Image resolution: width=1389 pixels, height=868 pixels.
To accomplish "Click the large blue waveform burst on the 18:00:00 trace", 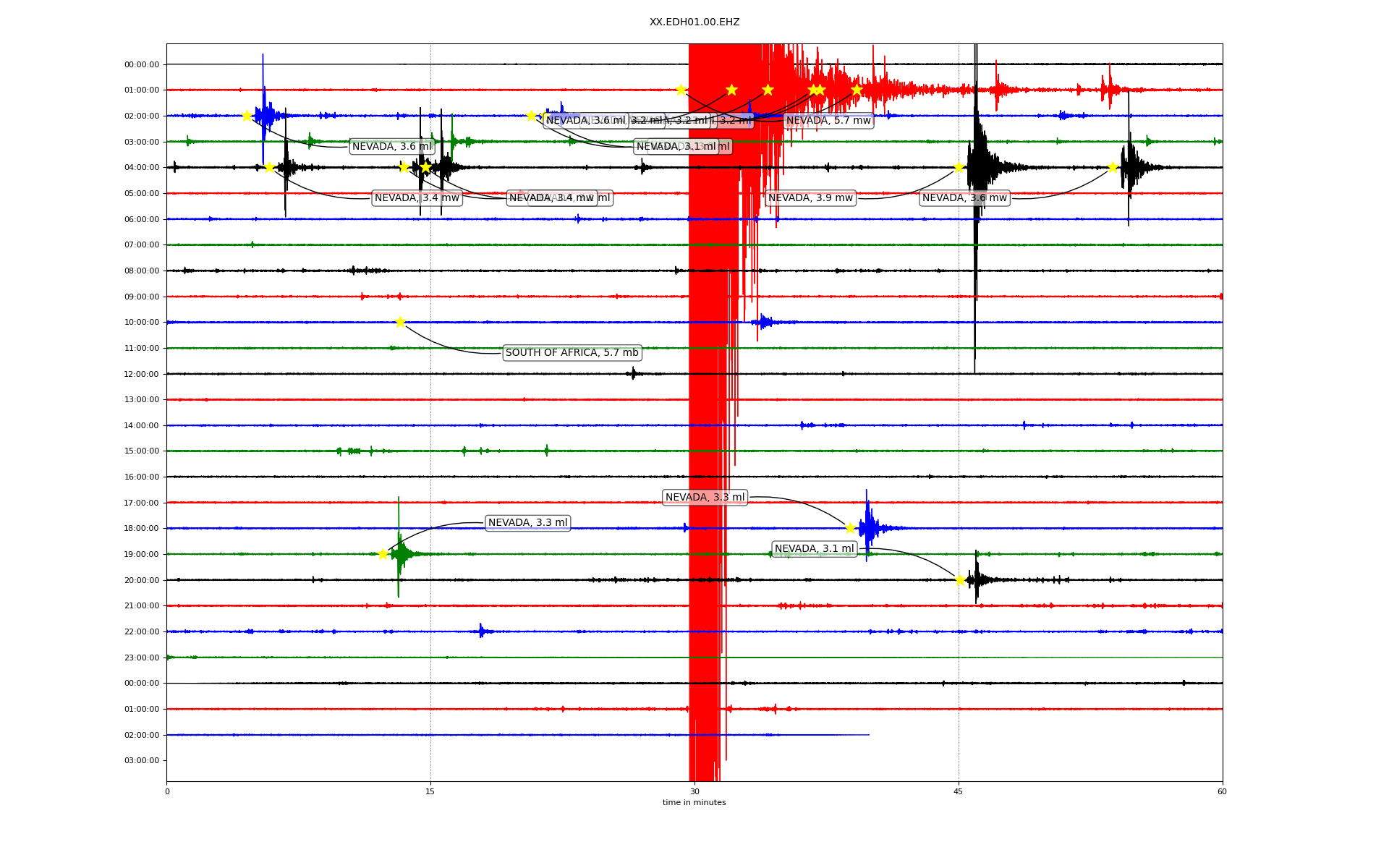I will point(868,527).
